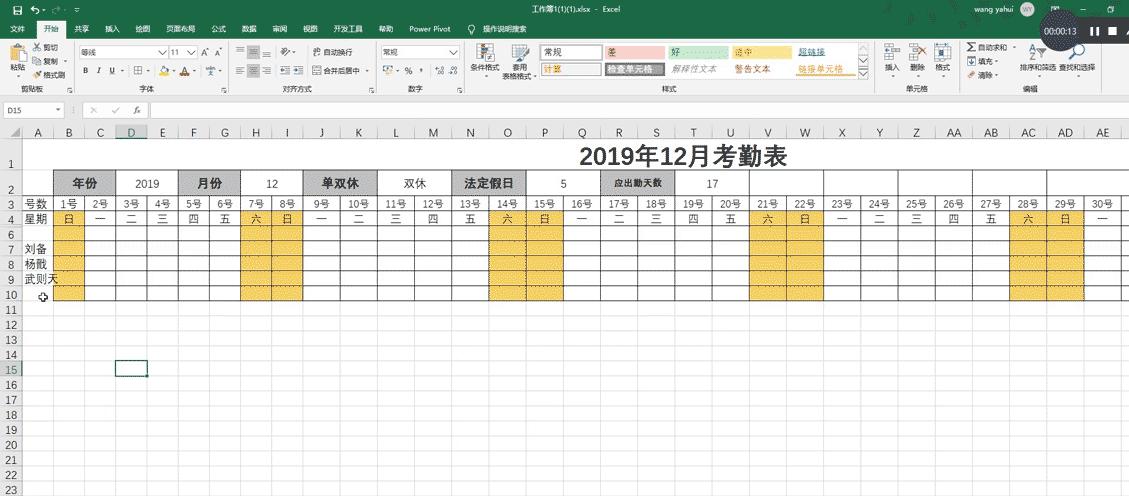1129x496 pixels.
Task: Toggle Middle Align vertical alignment
Action: (253, 52)
